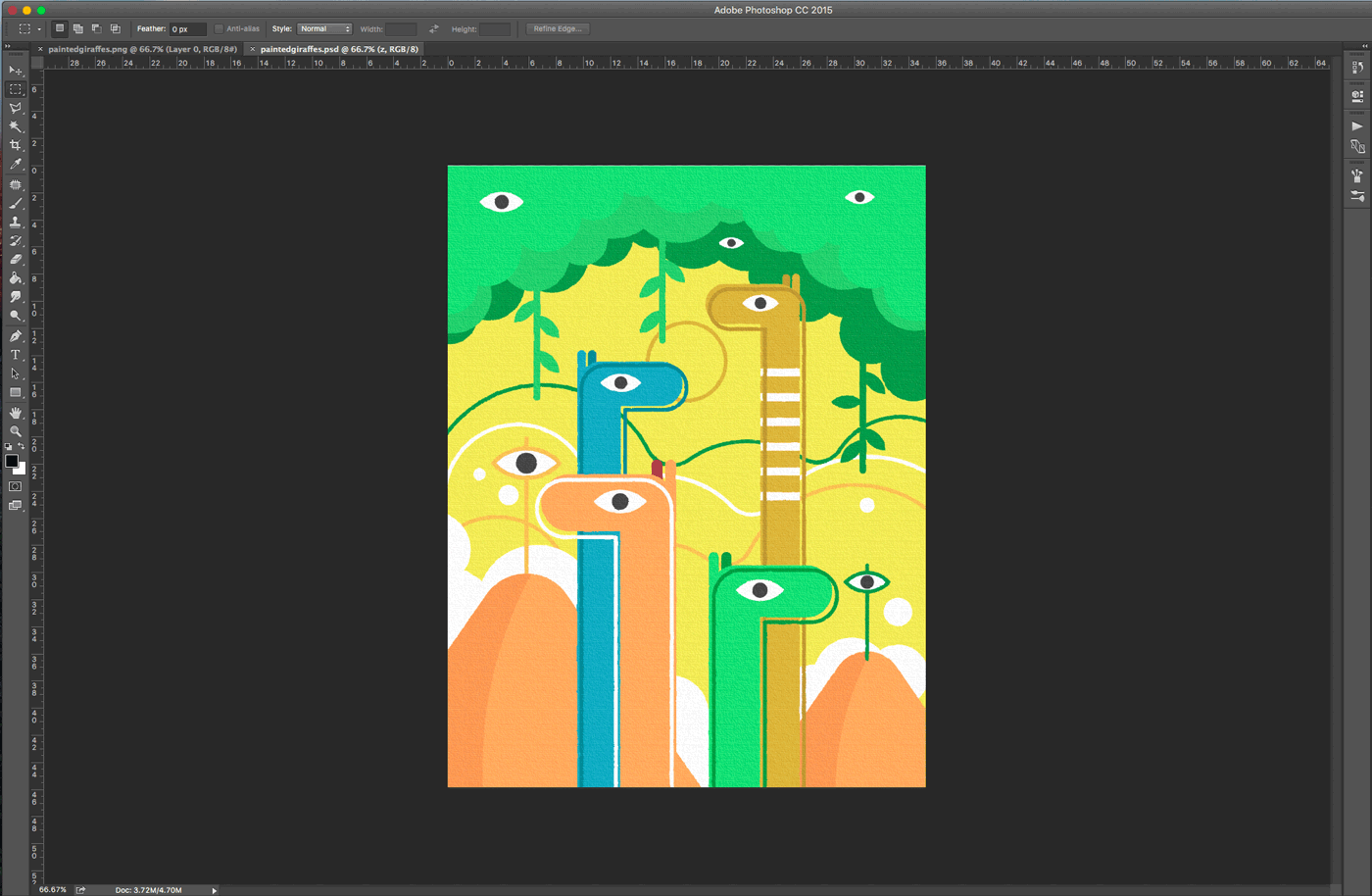This screenshot has width=1372, height=896.
Task: Click the foreground color swatch
Action: tap(14, 463)
